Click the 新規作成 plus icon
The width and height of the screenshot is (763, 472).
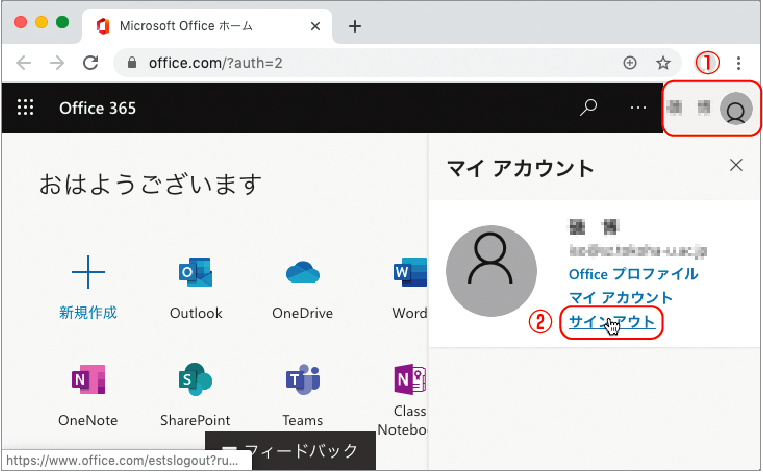(88, 273)
